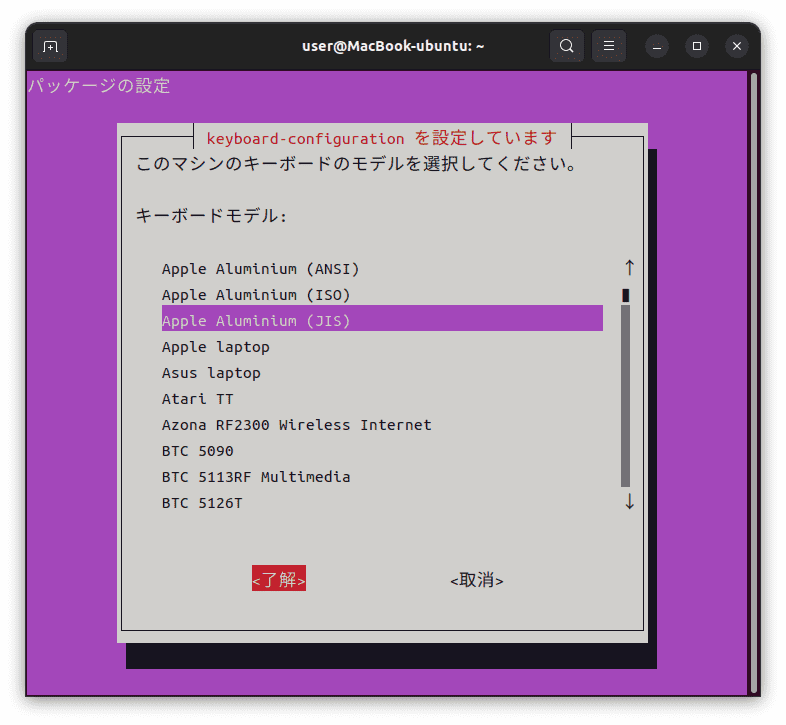This screenshot has height=725, width=786.
Task: Open a new terminal tab
Action: click(50, 46)
